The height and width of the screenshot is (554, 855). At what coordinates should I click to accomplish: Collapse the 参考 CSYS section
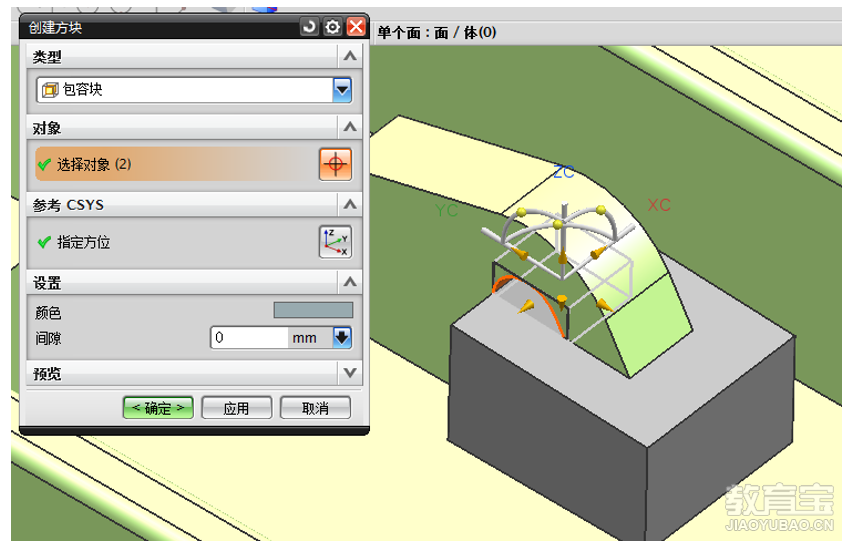[350, 205]
